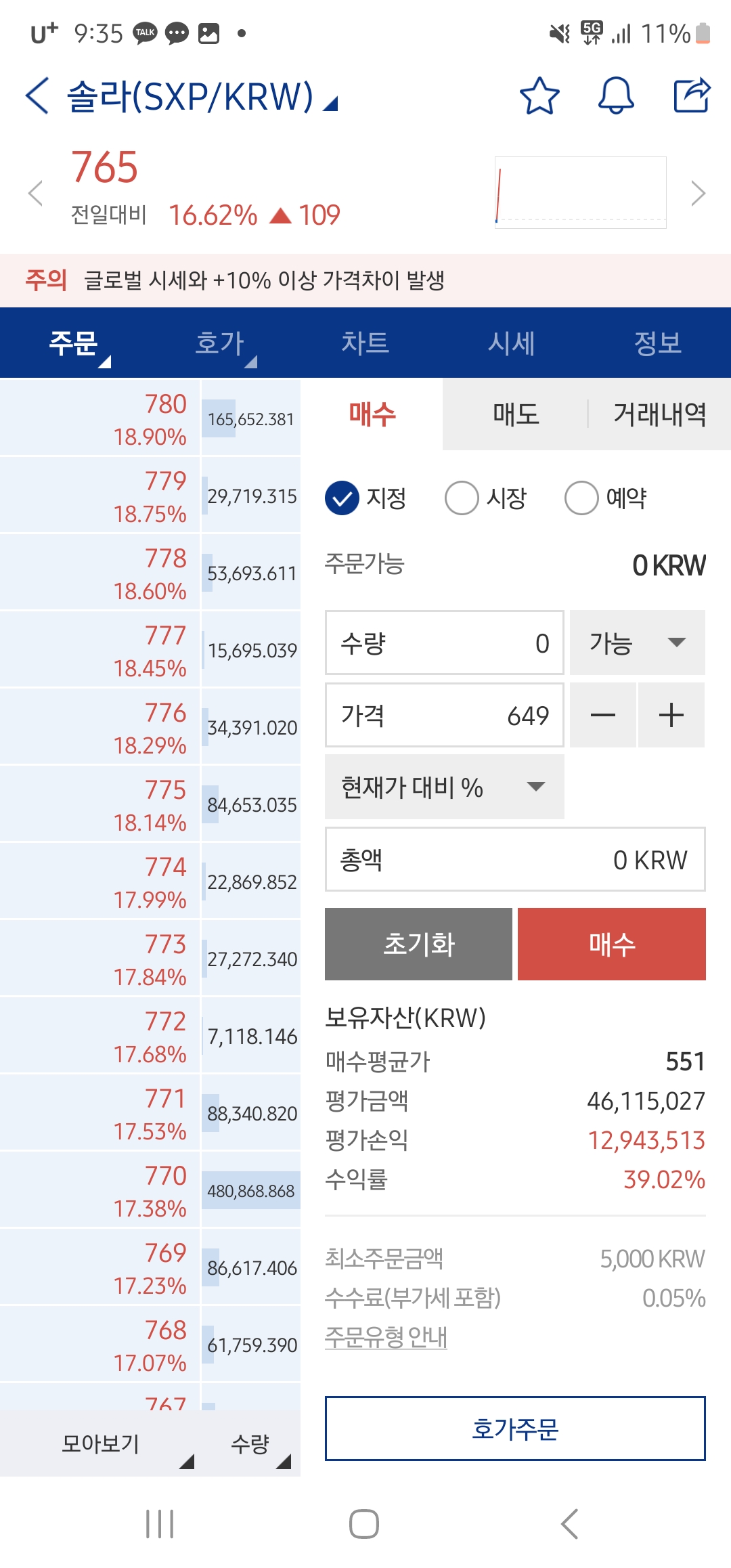Switch to the 차트 tab
731x1568 pixels.
(x=365, y=343)
